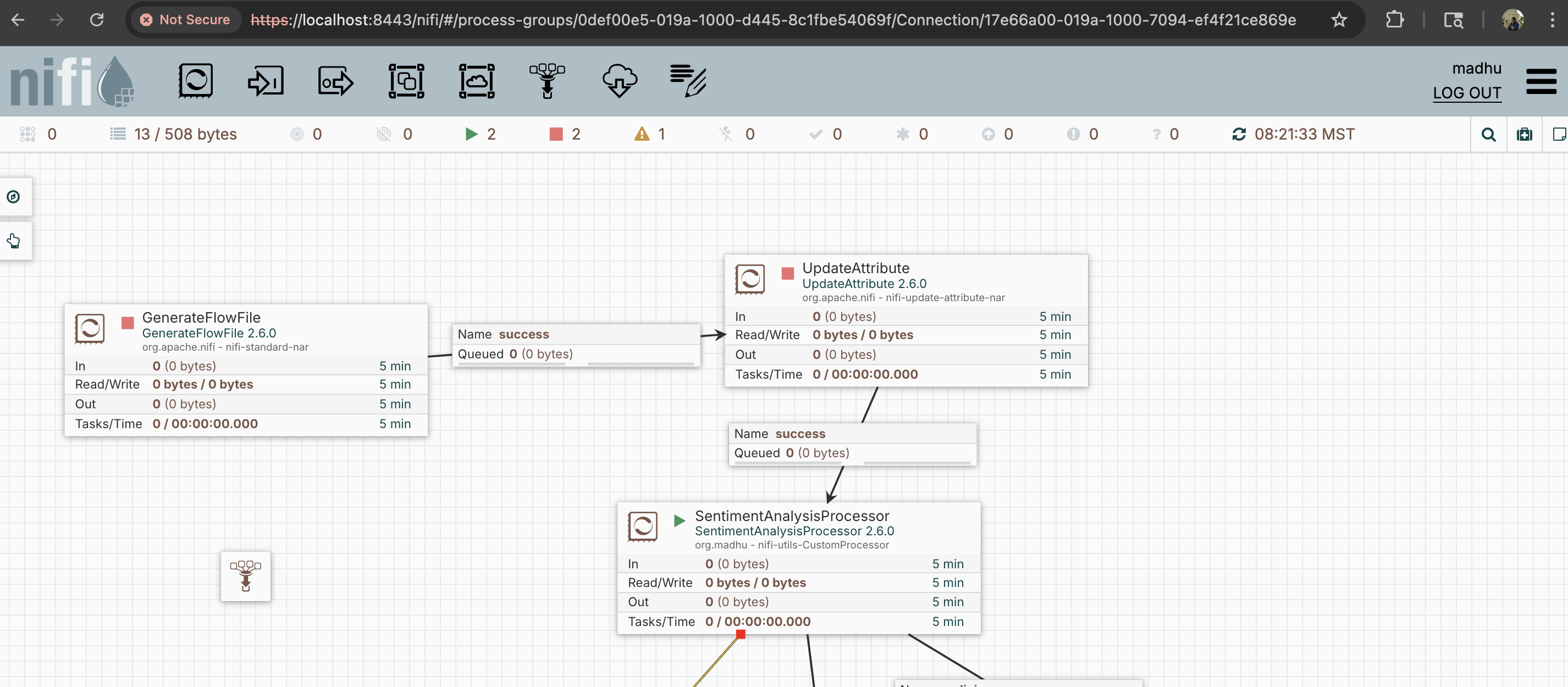Select the Input Port toolbar icon
The height and width of the screenshot is (687, 1568).
(x=266, y=81)
